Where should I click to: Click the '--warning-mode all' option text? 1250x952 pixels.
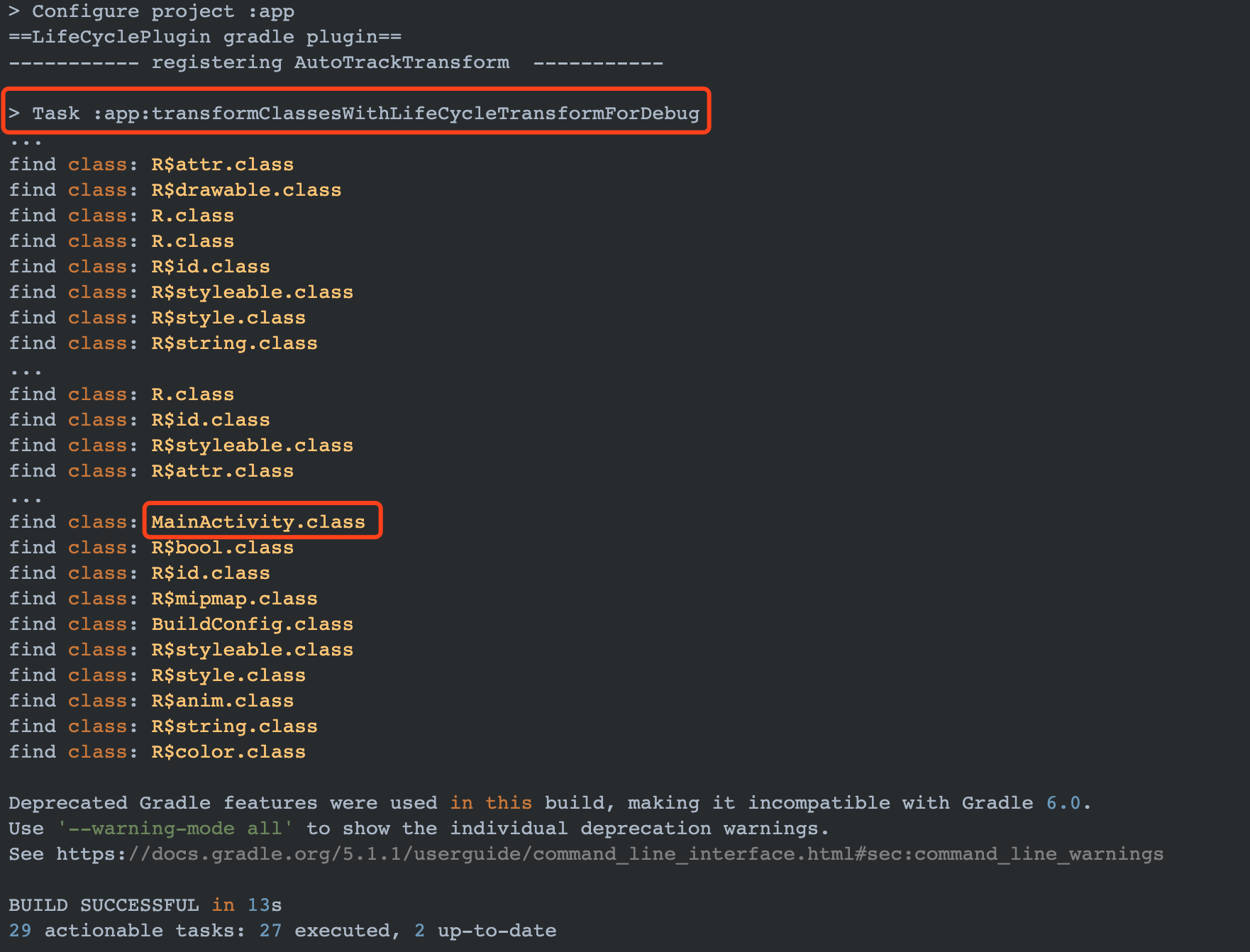point(175,829)
